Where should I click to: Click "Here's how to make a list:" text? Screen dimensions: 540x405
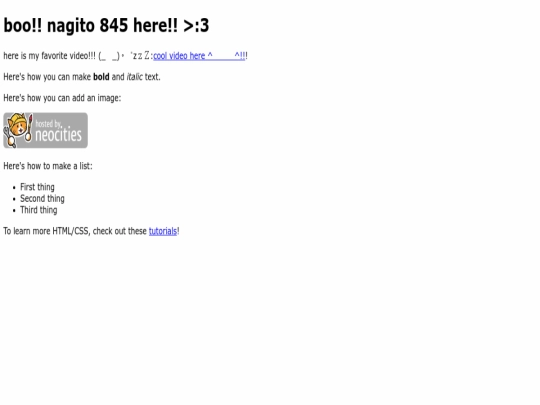(48, 166)
